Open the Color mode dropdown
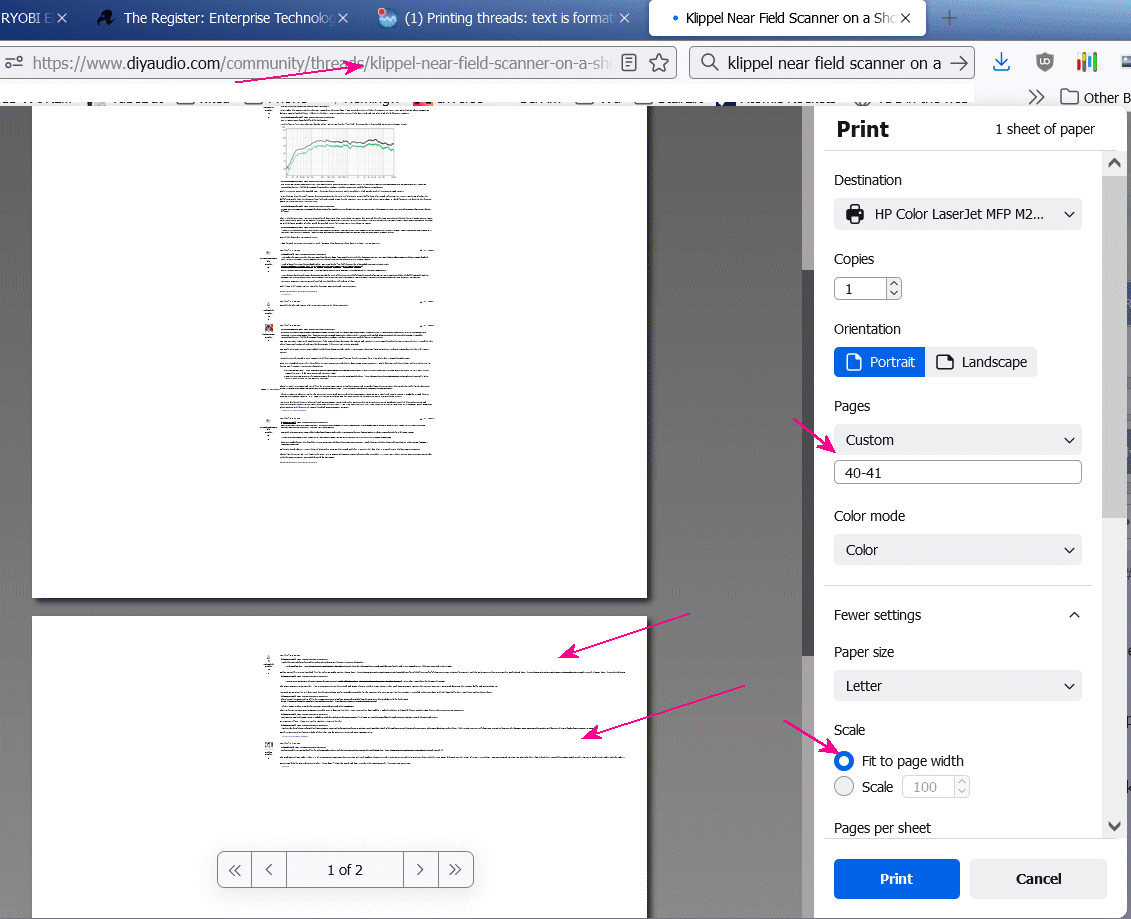Viewport: 1131px width, 919px height. pyautogui.click(x=957, y=550)
